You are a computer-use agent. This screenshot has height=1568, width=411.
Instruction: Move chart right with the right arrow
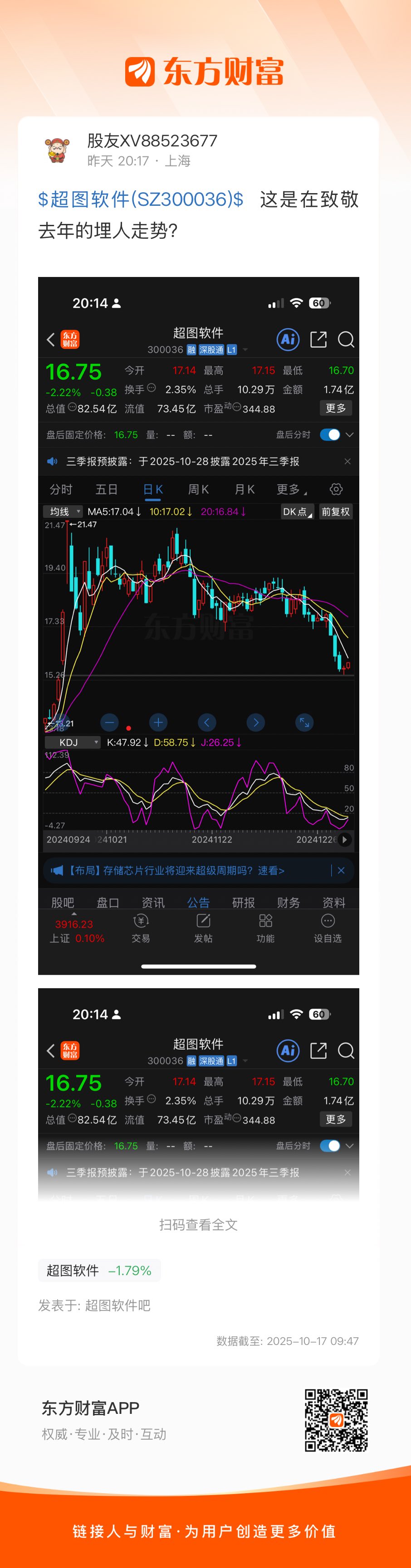256,723
